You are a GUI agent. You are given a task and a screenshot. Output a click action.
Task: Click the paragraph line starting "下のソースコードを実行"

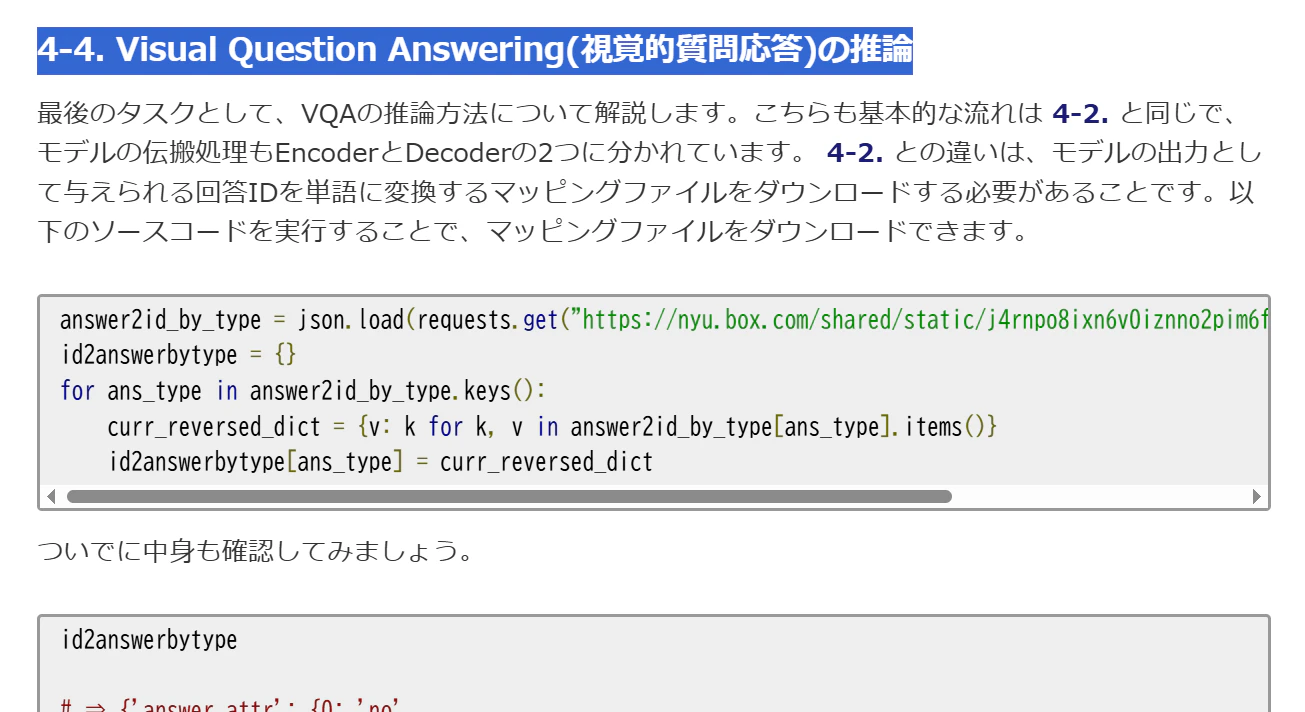click(533, 232)
